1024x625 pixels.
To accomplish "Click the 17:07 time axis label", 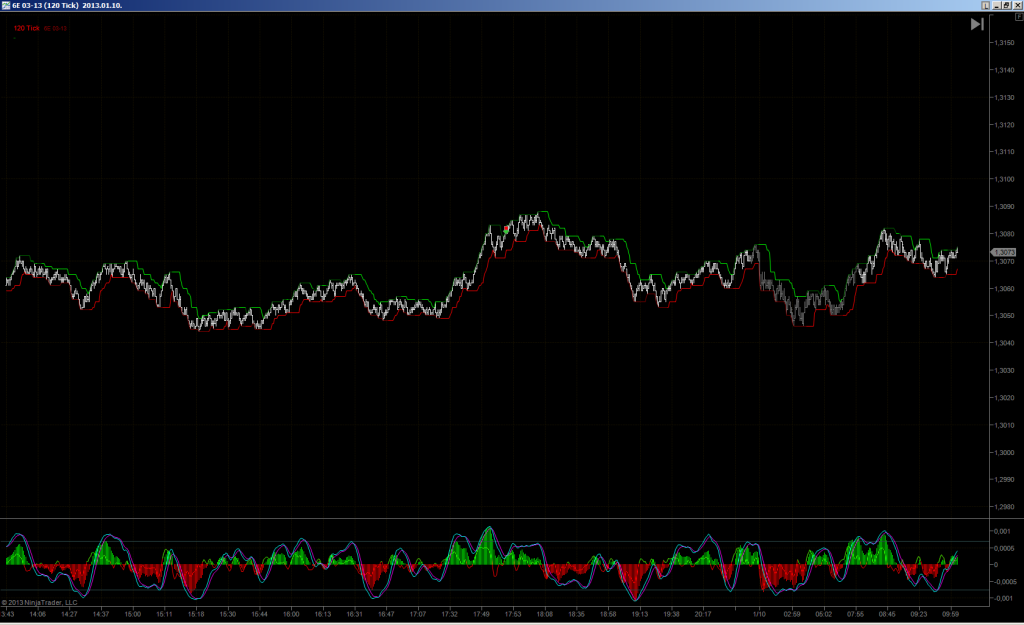I will (x=418, y=614).
